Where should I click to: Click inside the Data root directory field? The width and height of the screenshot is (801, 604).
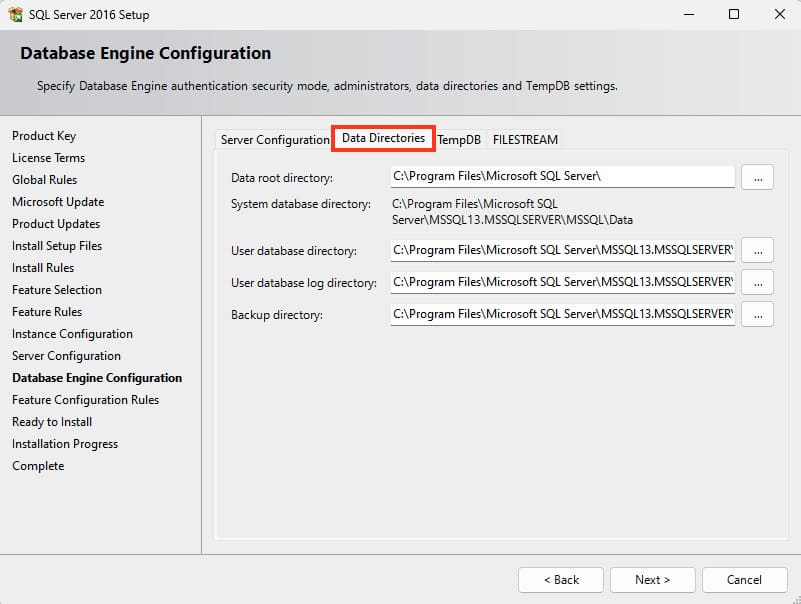(562, 177)
